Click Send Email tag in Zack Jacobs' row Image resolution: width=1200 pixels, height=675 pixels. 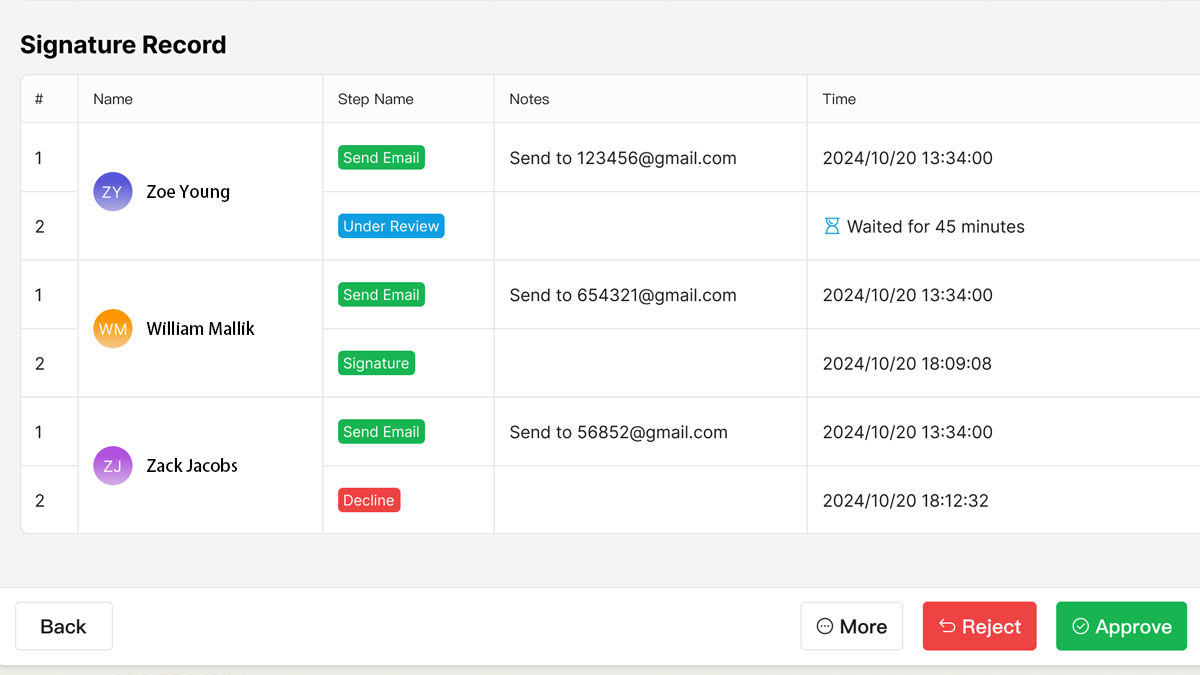381,432
